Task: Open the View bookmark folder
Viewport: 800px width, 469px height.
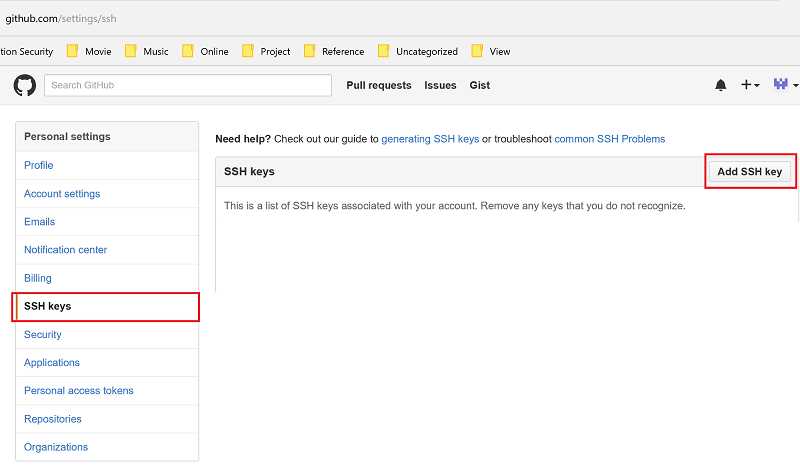Action: 491,51
